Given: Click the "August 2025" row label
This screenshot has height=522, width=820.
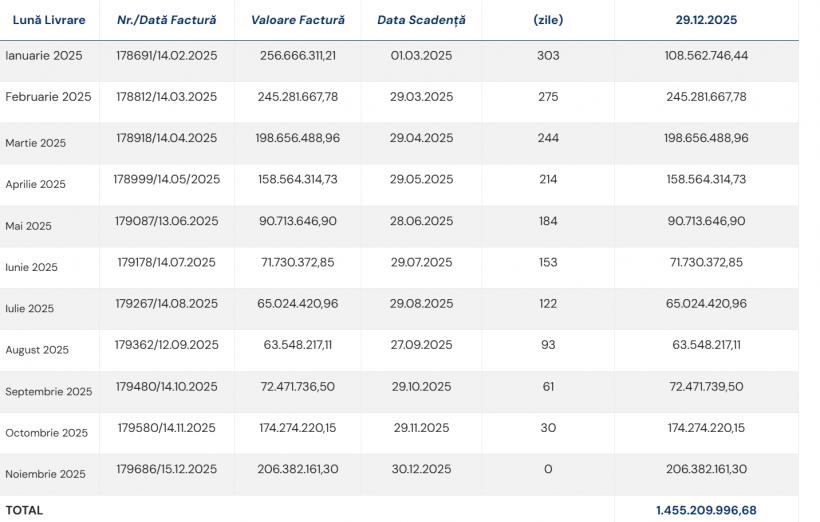Looking at the screenshot, I should pyautogui.click(x=37, y=350).
